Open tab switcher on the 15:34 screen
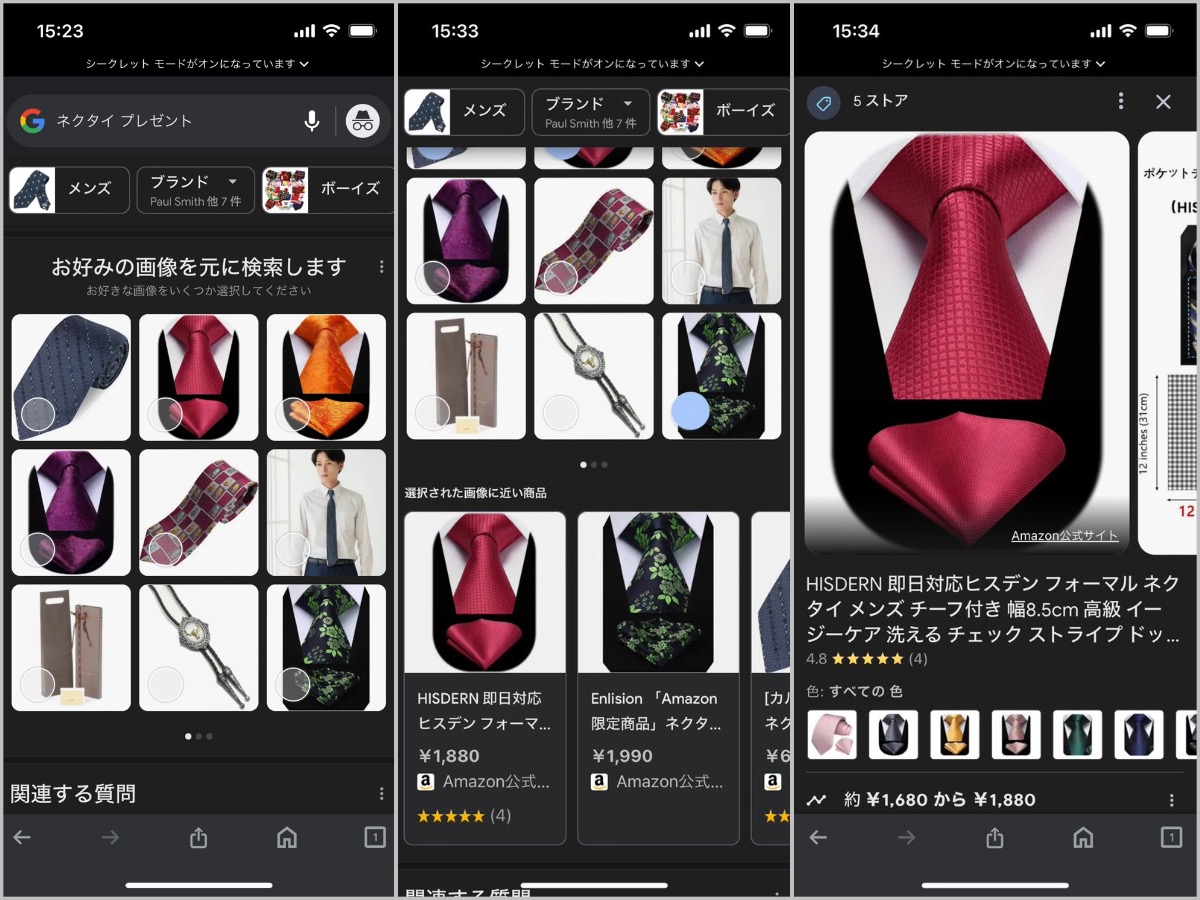Viewport: 1200px width, 900px height. pos(1170,838)
